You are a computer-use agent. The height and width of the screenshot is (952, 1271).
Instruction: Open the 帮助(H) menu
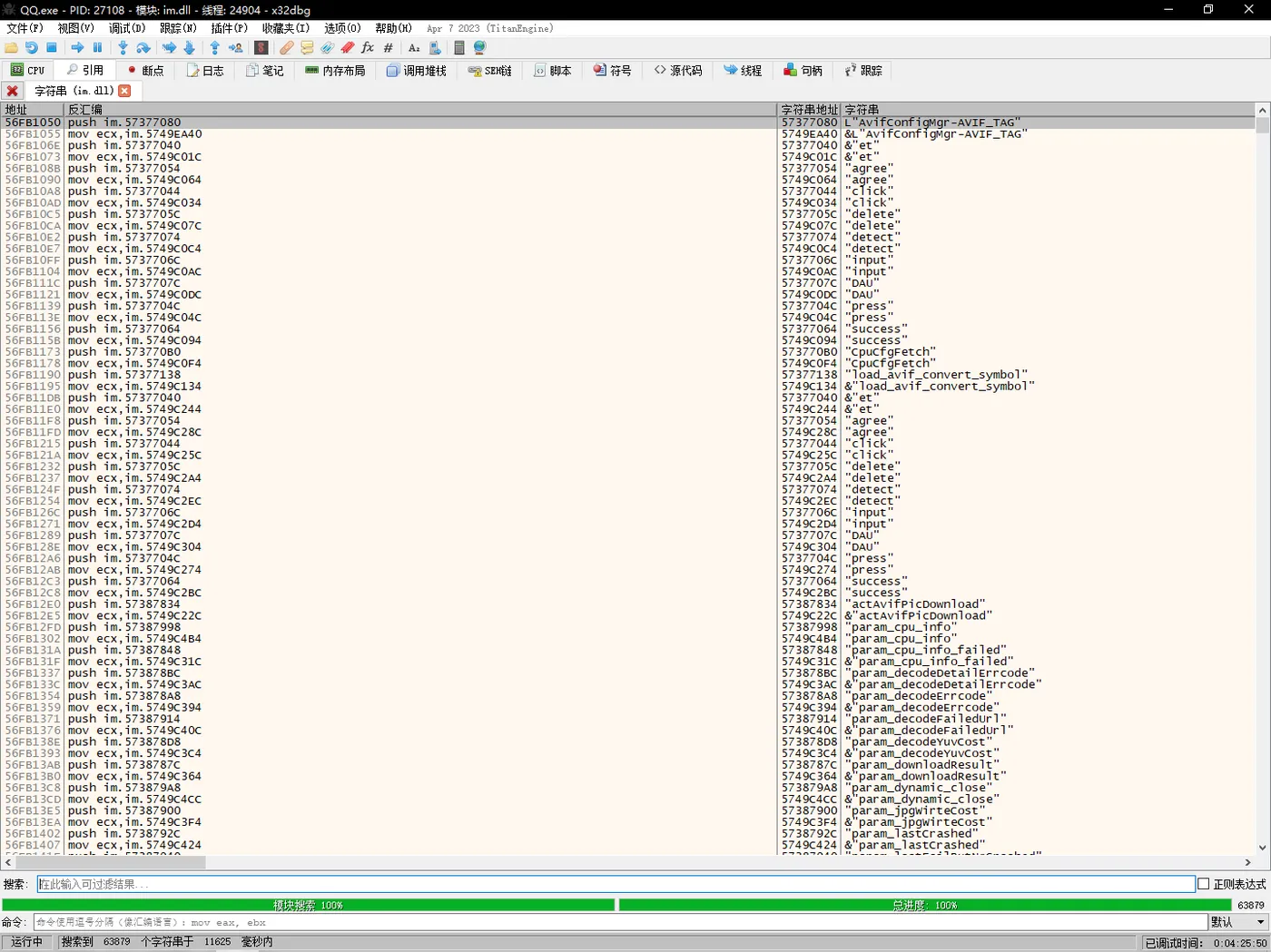(393, 28)
